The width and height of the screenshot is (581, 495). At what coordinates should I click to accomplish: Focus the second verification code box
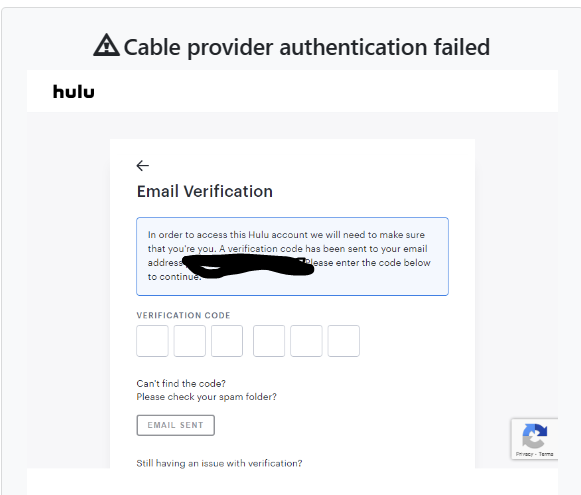tap(190, 341)
